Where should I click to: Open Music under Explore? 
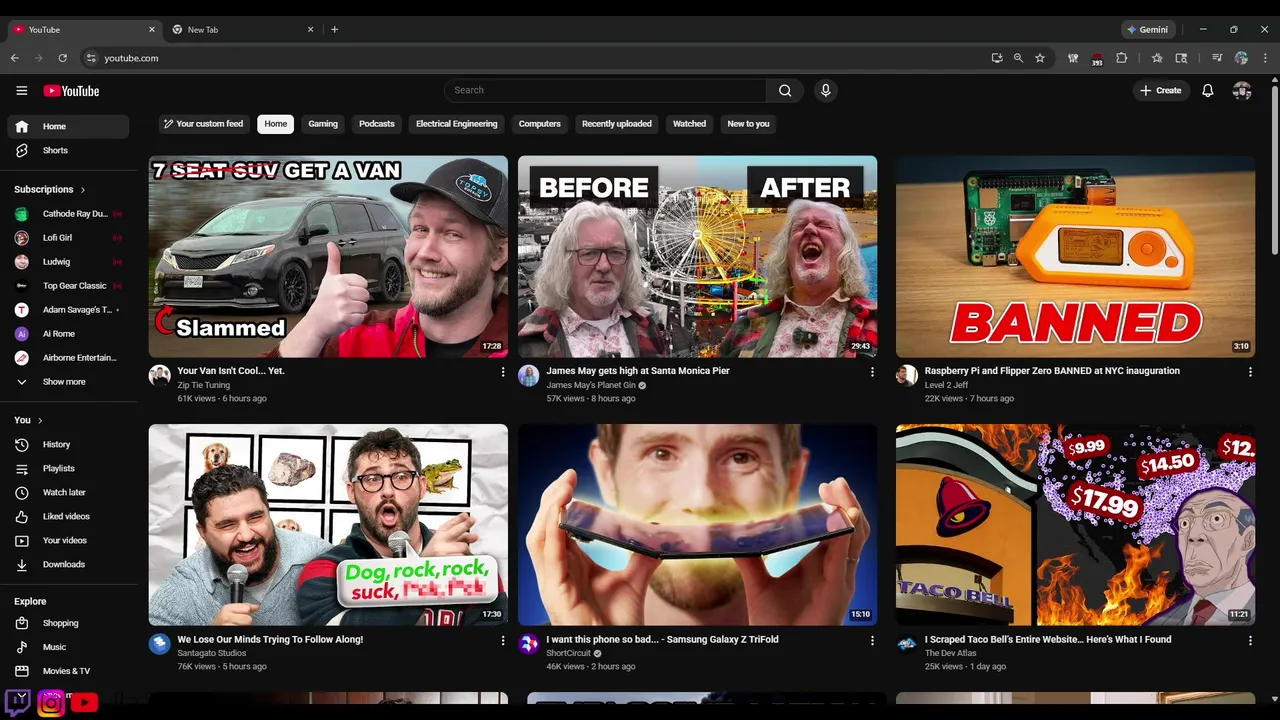[68, 647]
